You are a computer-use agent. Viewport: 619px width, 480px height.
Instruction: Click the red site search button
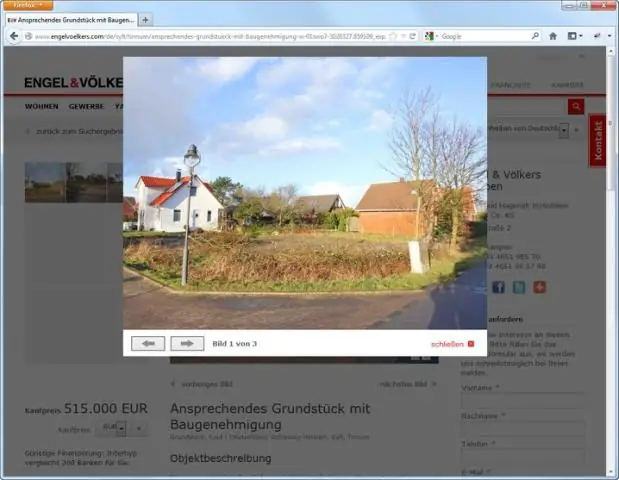tap(576, 106)
